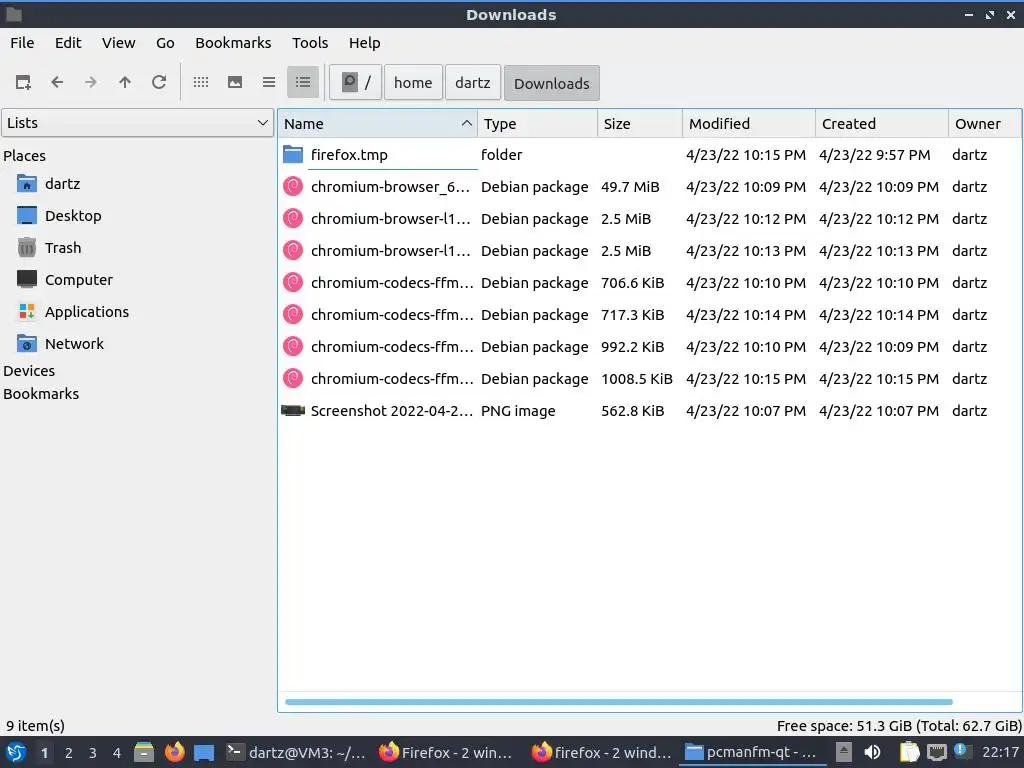1024x768 pixels.
Task: Open the File menu
Action: (22, 43)
